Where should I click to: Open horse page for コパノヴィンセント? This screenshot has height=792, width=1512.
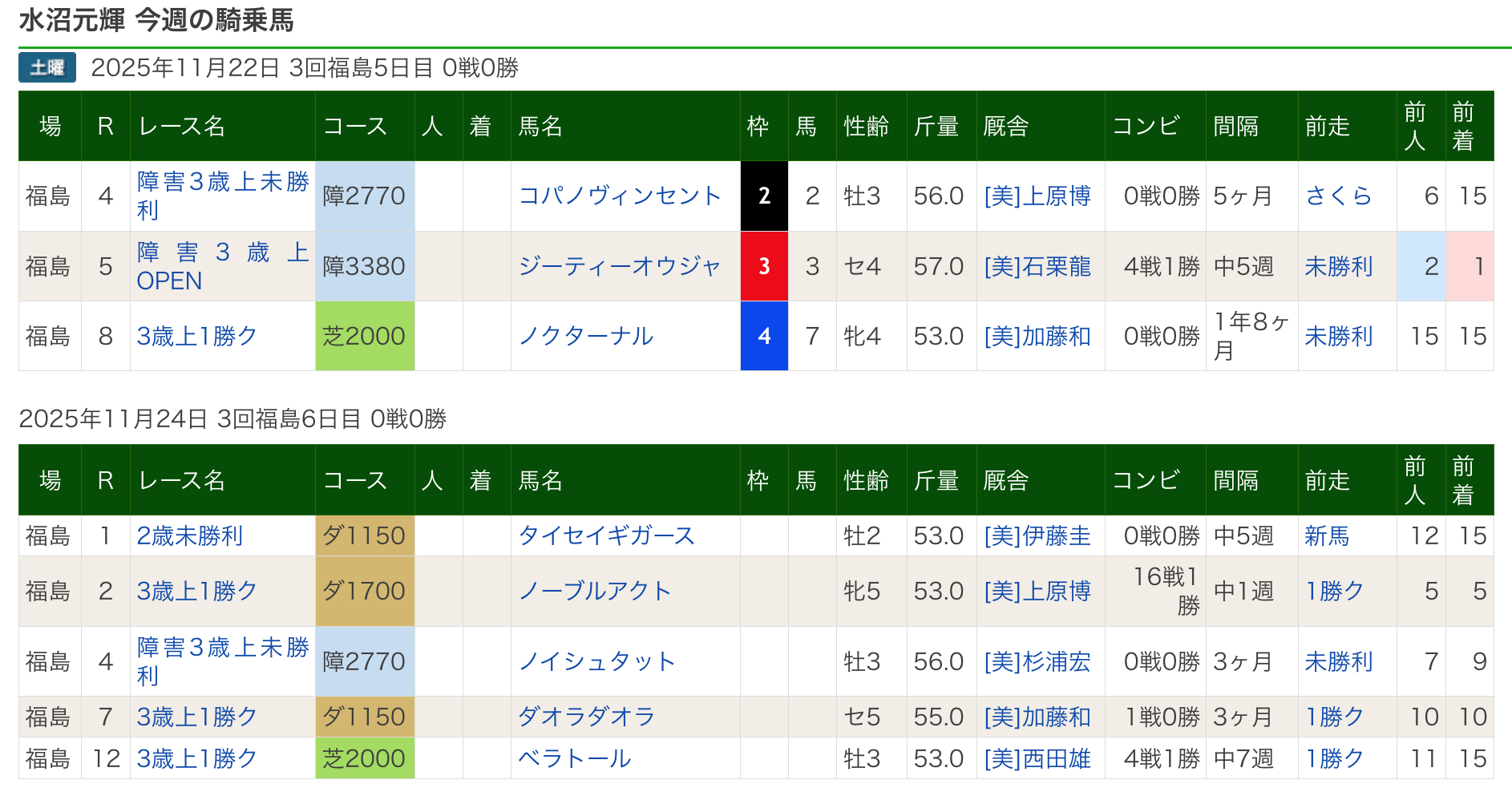pyautogui.click(x=620, y=196)
